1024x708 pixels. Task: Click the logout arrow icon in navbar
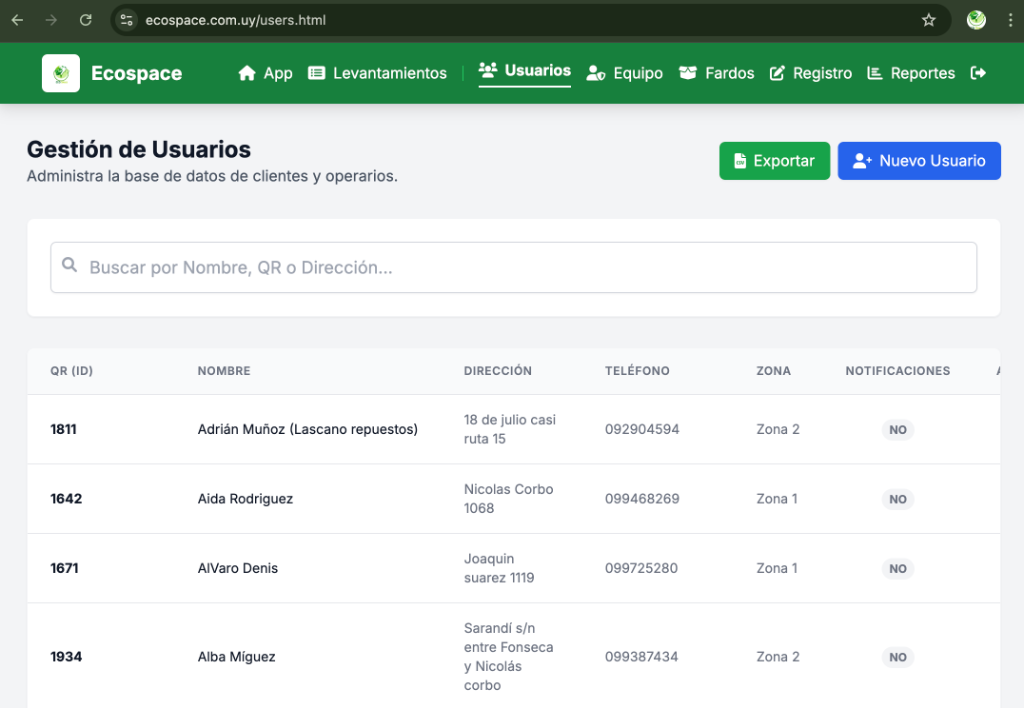point(978,72)
